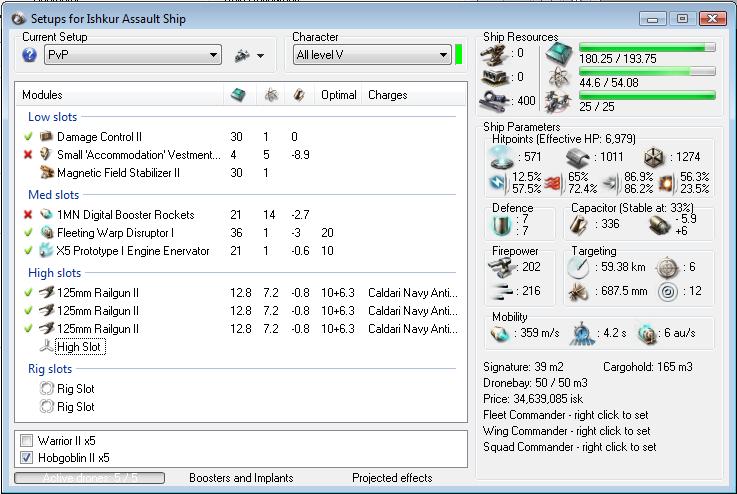Screen dimensions: 737x494
Task: Click the armor hitpoints icon
Action: pos(577,157)
